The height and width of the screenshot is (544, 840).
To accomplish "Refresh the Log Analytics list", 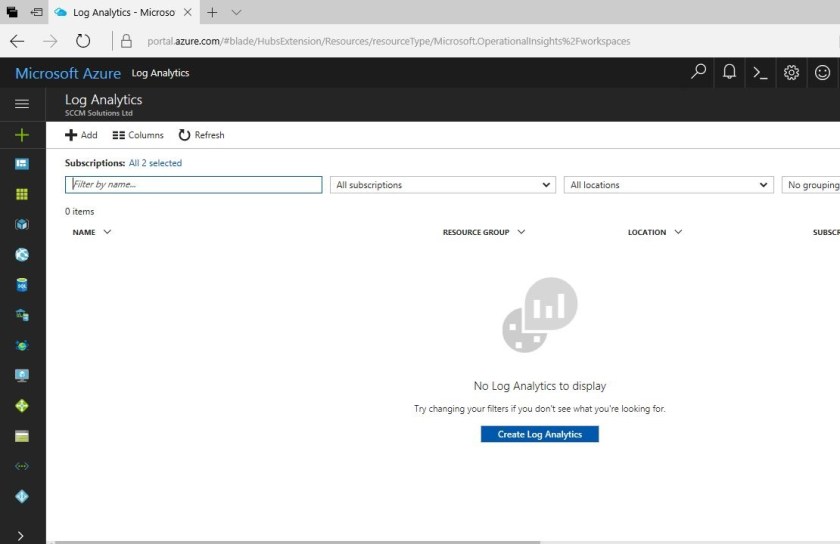I will click(201, 135).
